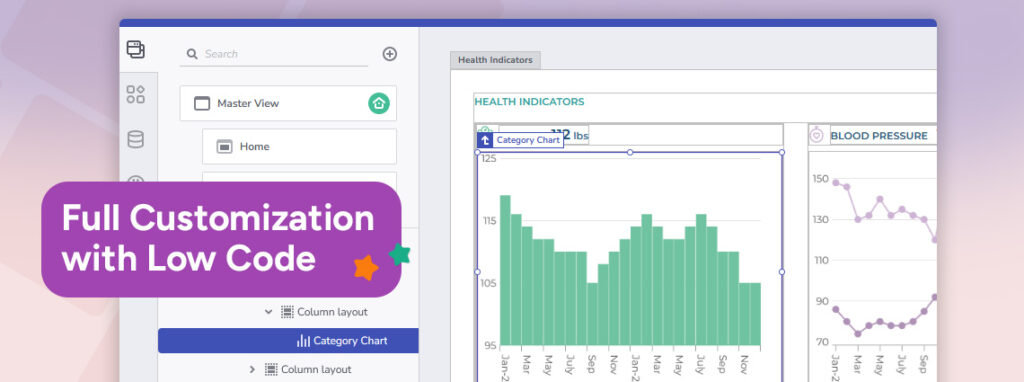Open the components grid icon in sidebar

pyautogui.click(x=136, y=94)
